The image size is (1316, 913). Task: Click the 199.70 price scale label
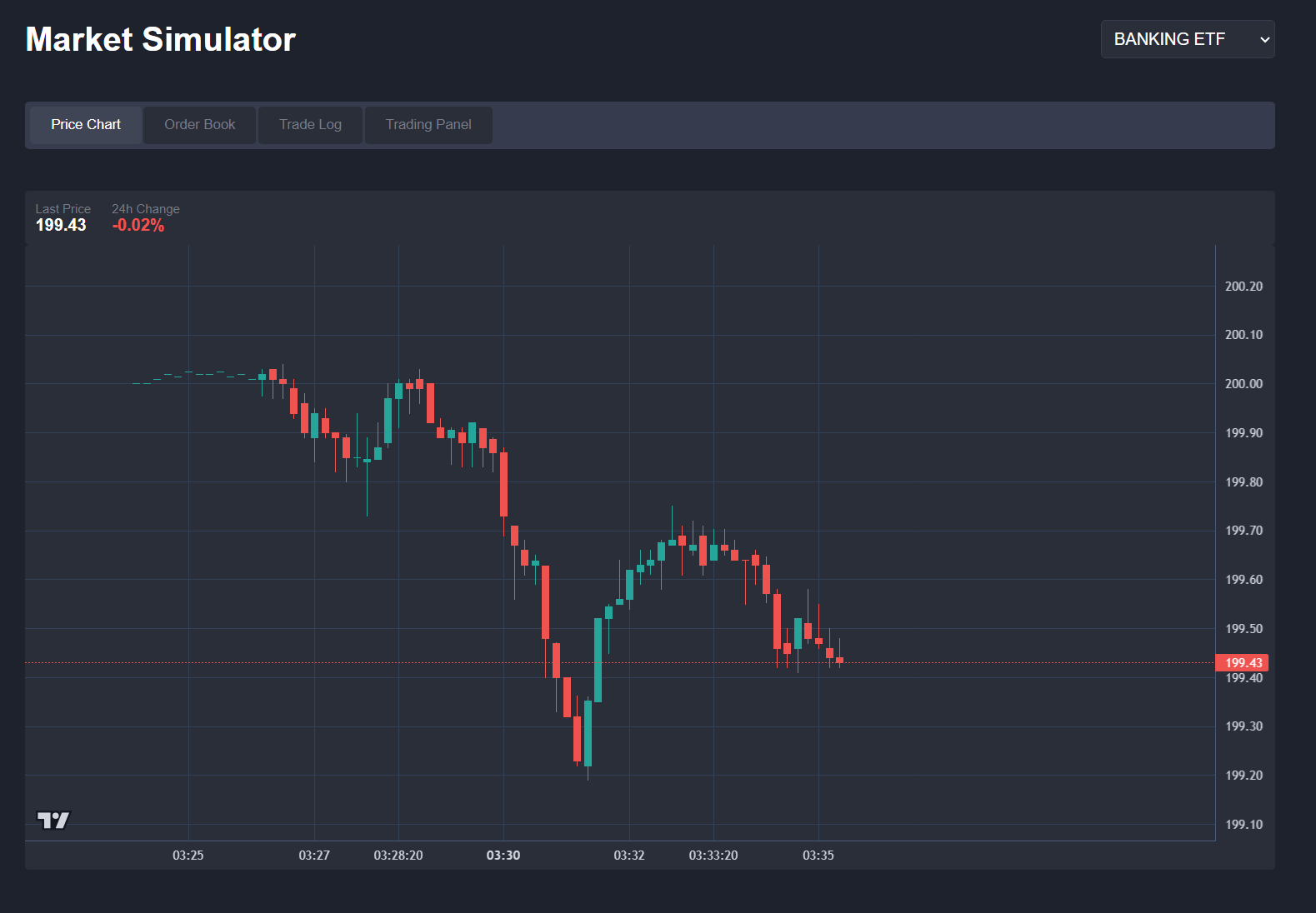[x=1243, y=531]
